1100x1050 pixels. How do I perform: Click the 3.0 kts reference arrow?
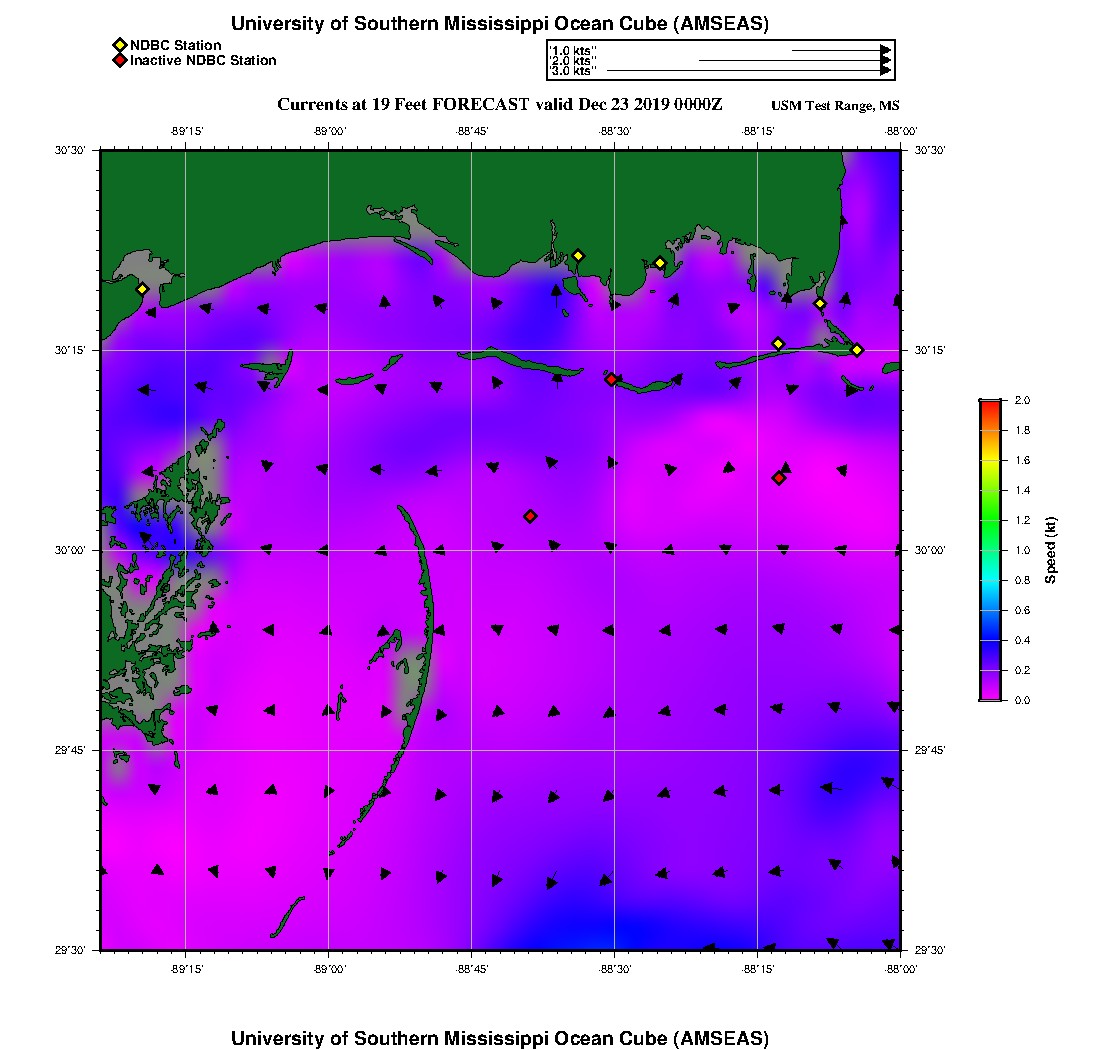click(748, 71)
